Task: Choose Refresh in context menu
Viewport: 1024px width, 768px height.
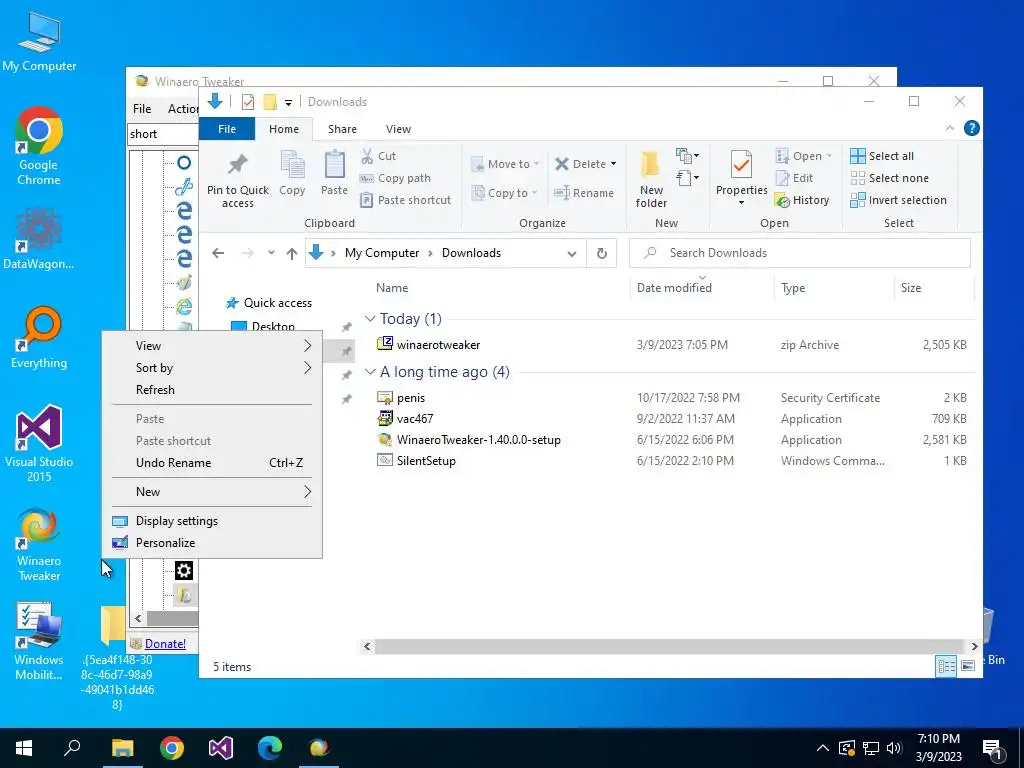Action: click(x=212, y=390)
